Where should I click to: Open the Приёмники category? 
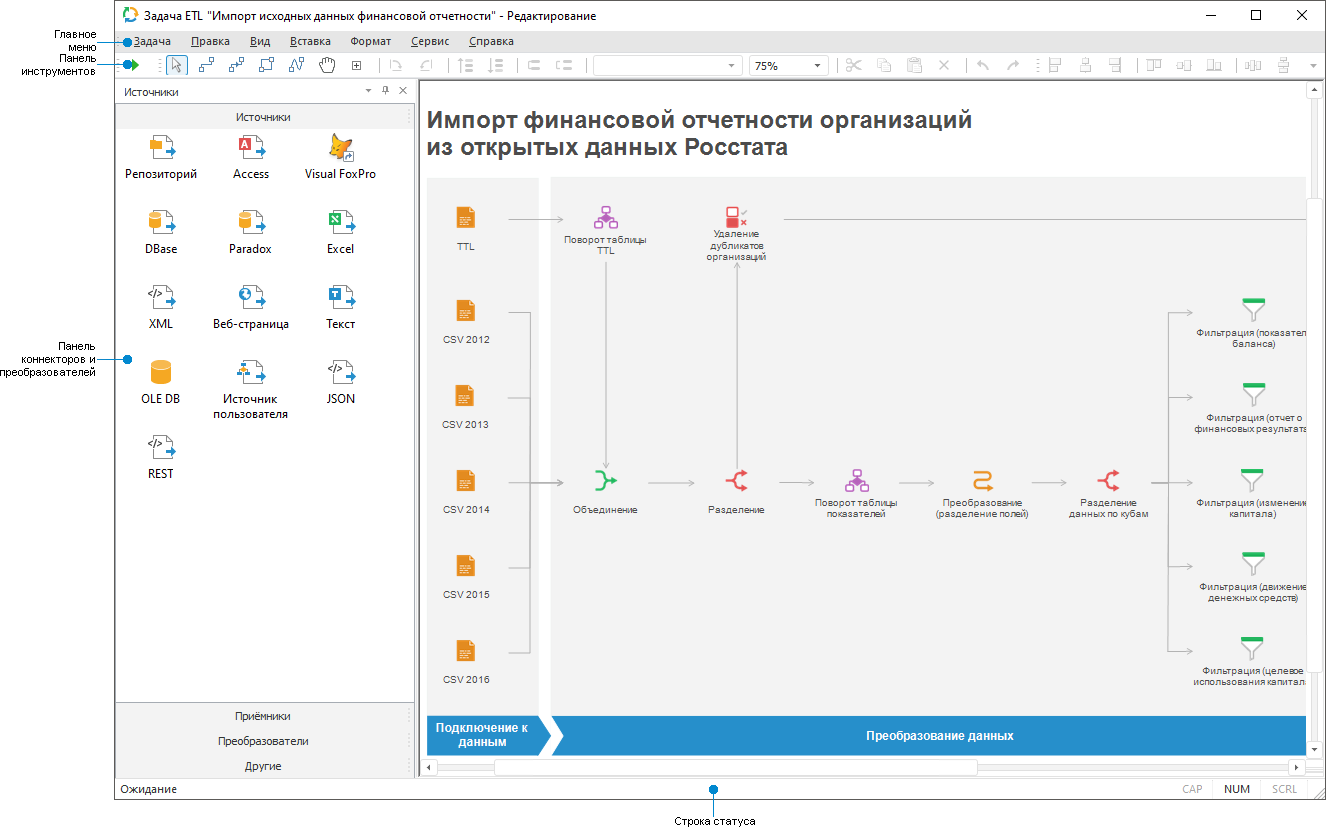264,716
